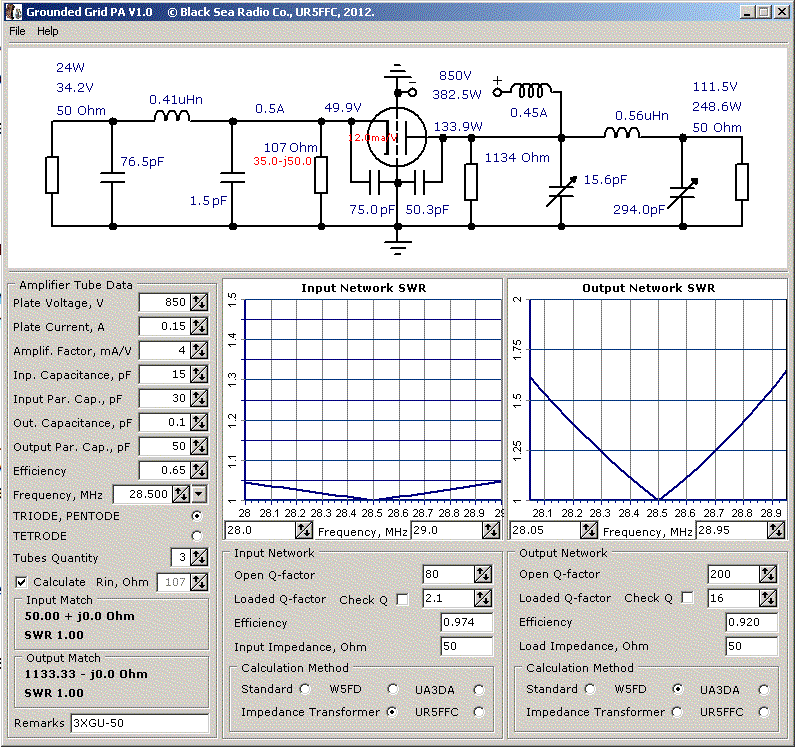Select Output Network UA3DA calculation method
This screenshot has height=747, width=795.
[764, 690]
